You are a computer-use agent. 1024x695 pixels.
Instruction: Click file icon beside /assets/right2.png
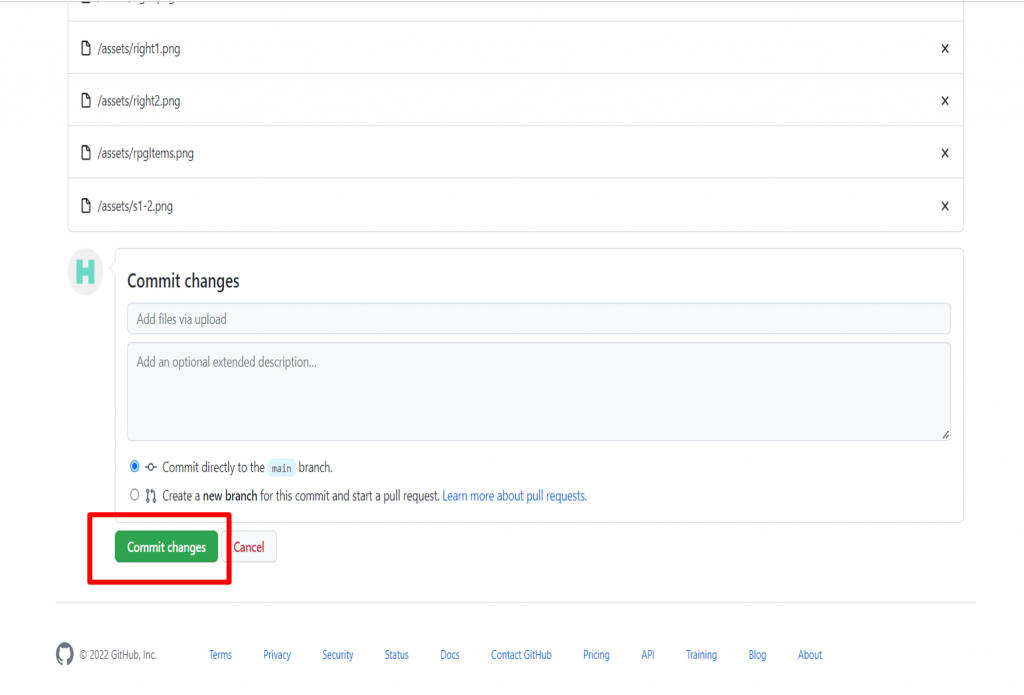(x=86, y=100)
